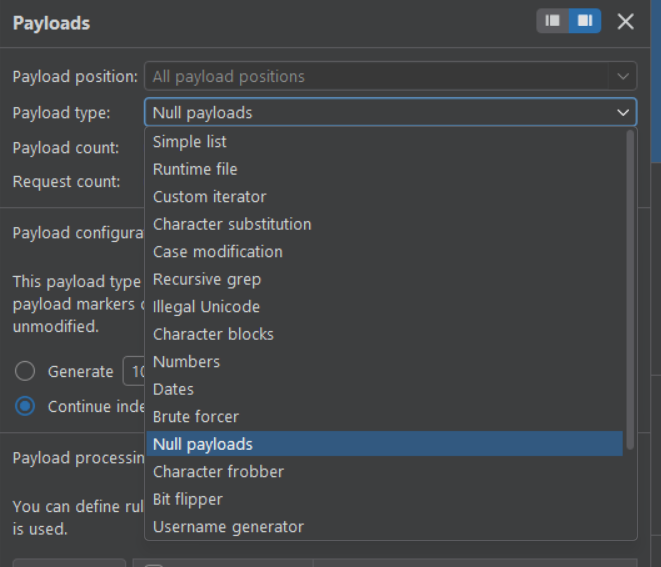
Task: Open the Payload position dropdown
Action: [390, 76]
